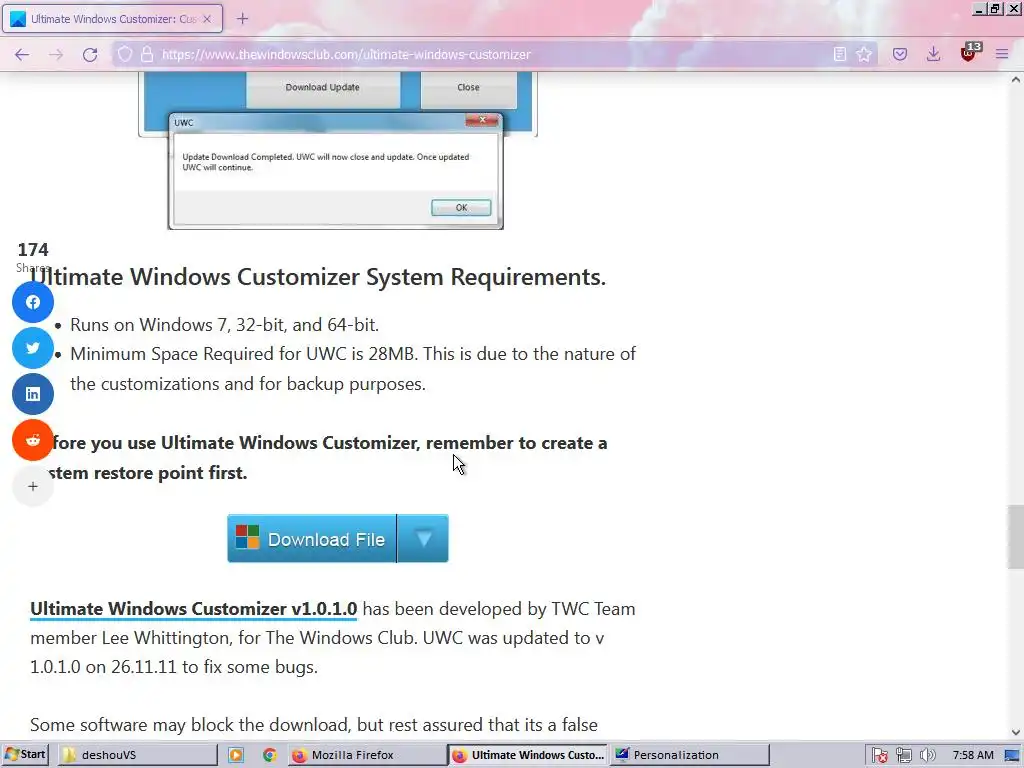Open the Windows Start menu
The height and width of the screenshot is (768, 1024).
pos(25,755)
